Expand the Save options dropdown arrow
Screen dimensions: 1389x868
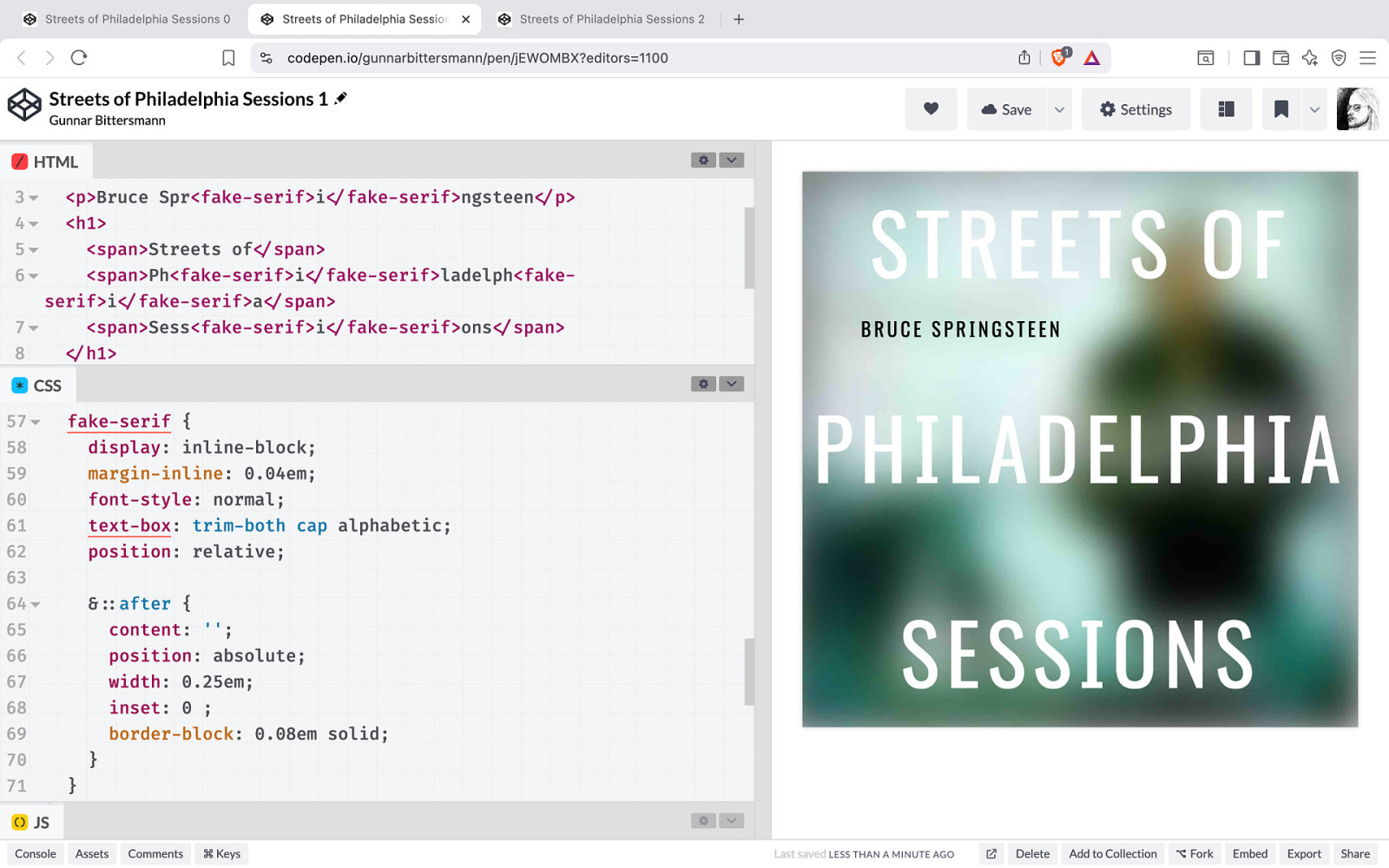(x=1059, y=109)
